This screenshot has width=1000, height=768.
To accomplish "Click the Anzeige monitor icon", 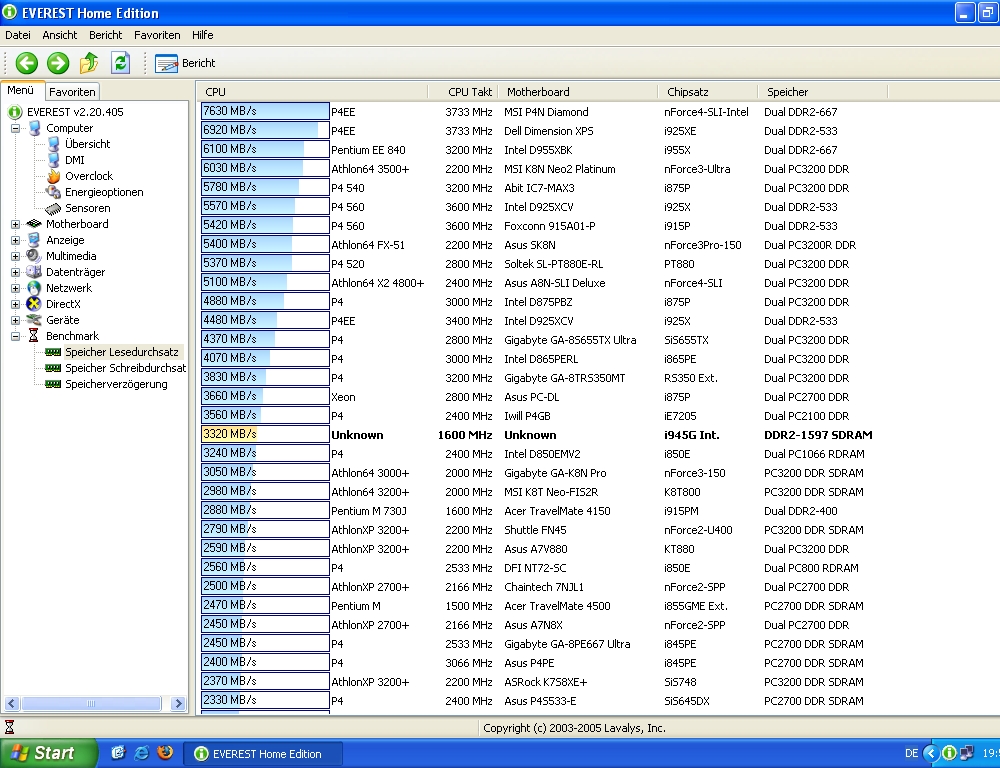I will pos(34,240).
